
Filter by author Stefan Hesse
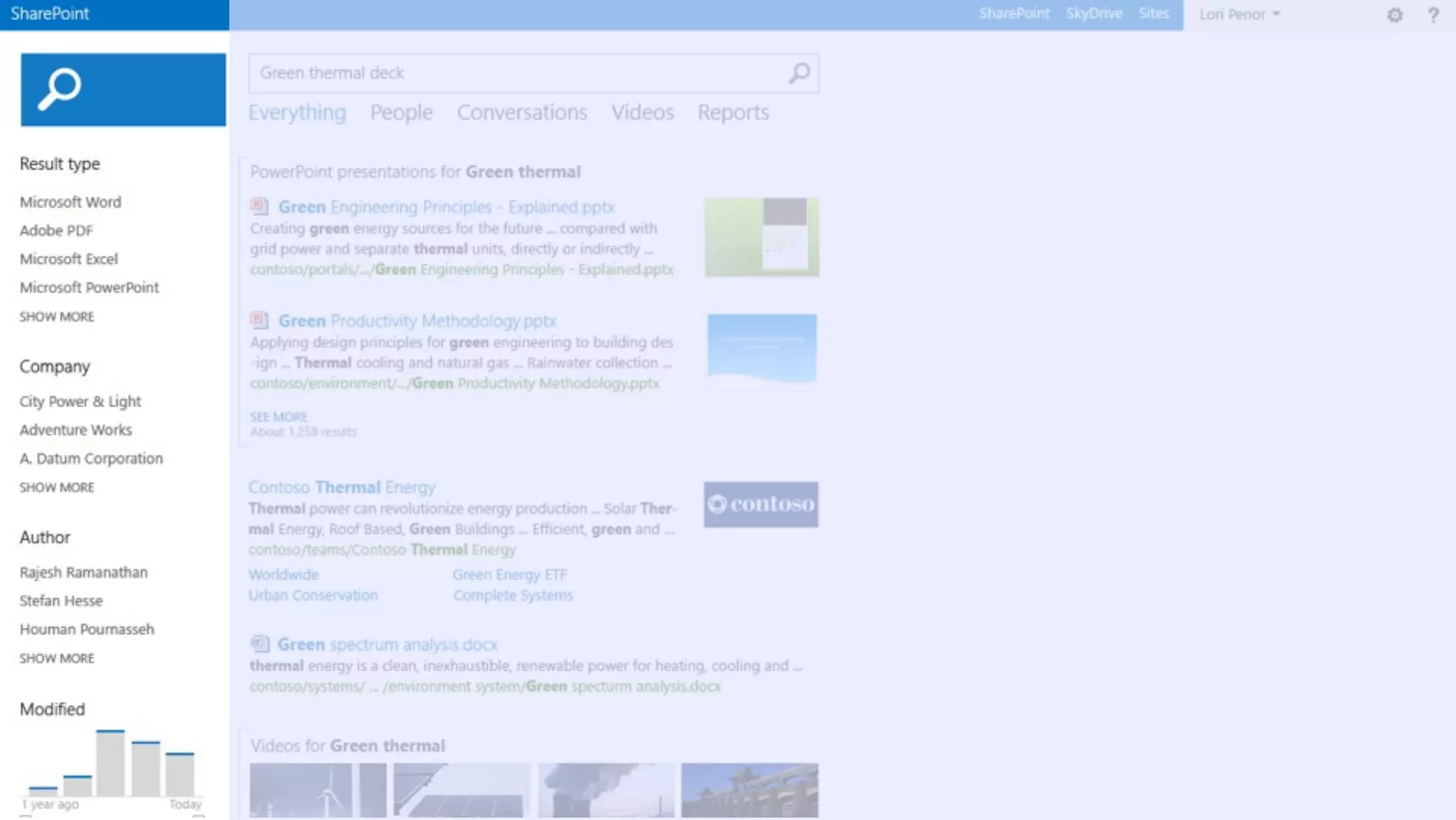[61, 601]
